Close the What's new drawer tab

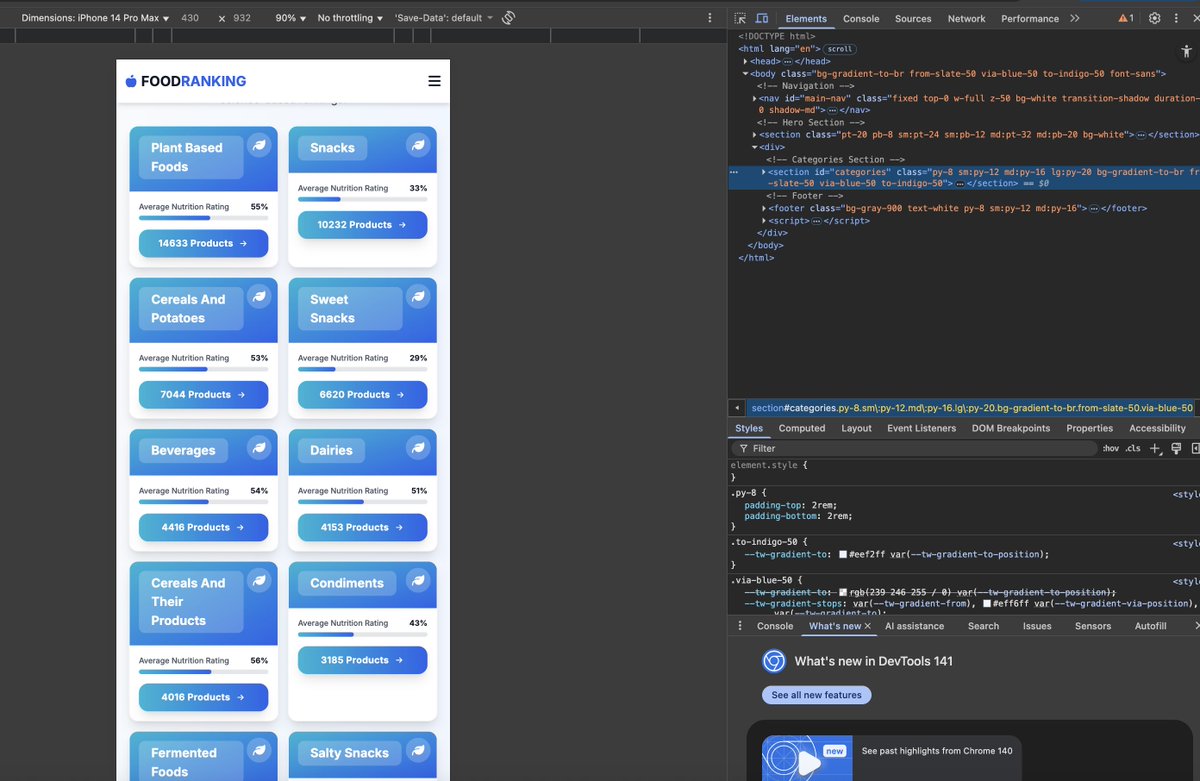tap(868, 626)
